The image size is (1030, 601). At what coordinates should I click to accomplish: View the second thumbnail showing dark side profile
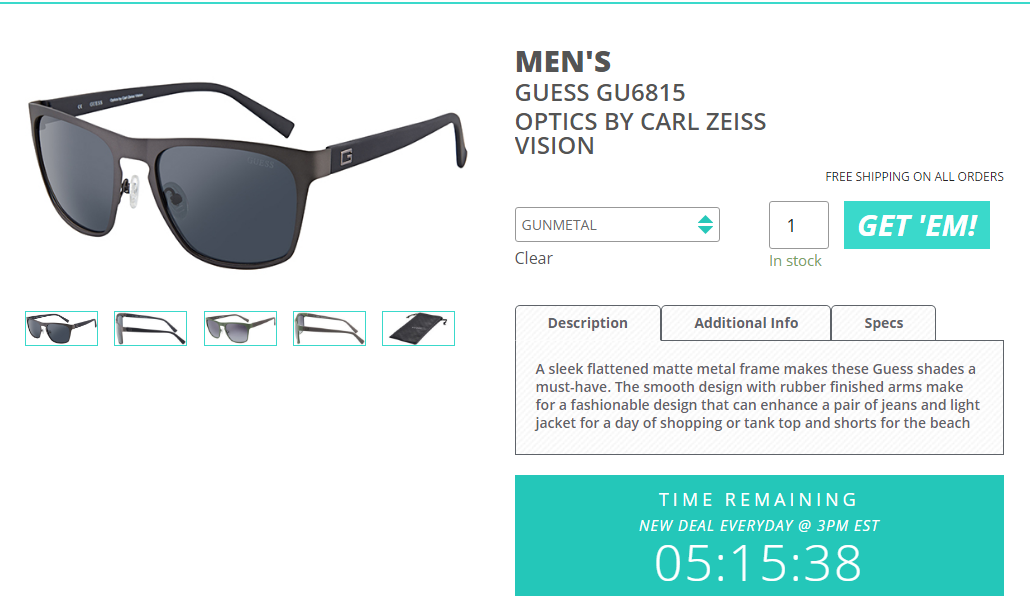click(x=150, y=328)
